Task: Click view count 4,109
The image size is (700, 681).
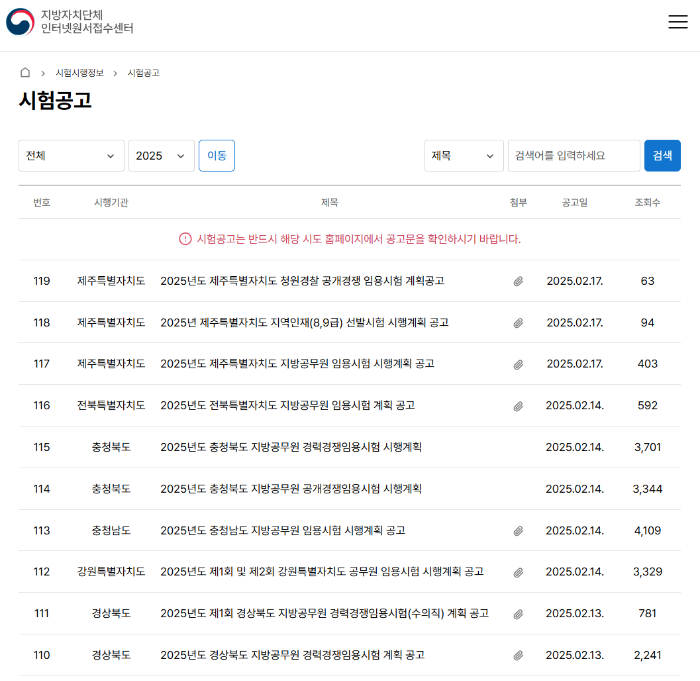Action: [647, 531]
